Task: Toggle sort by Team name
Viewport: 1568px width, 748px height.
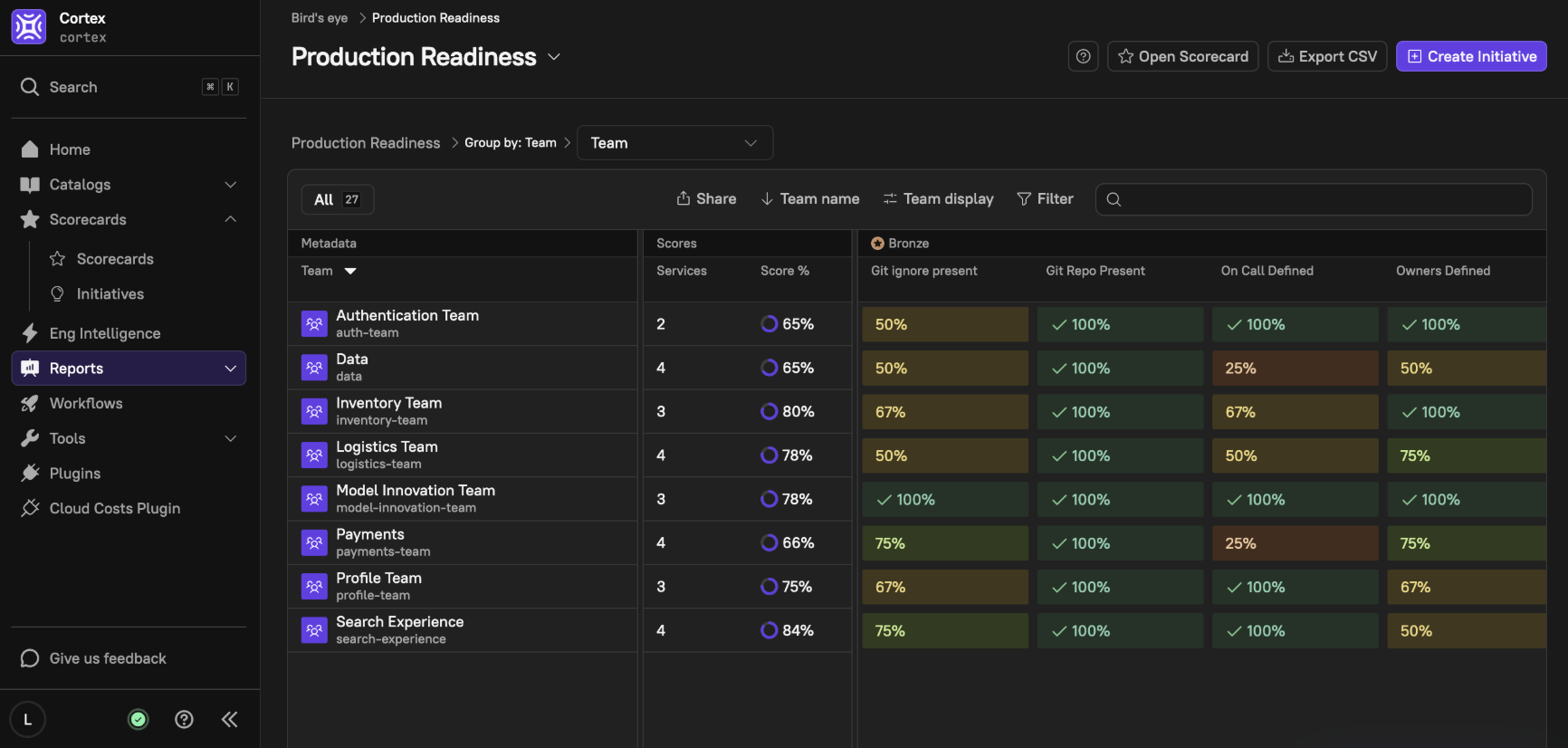Action: (x=809, y=199)
